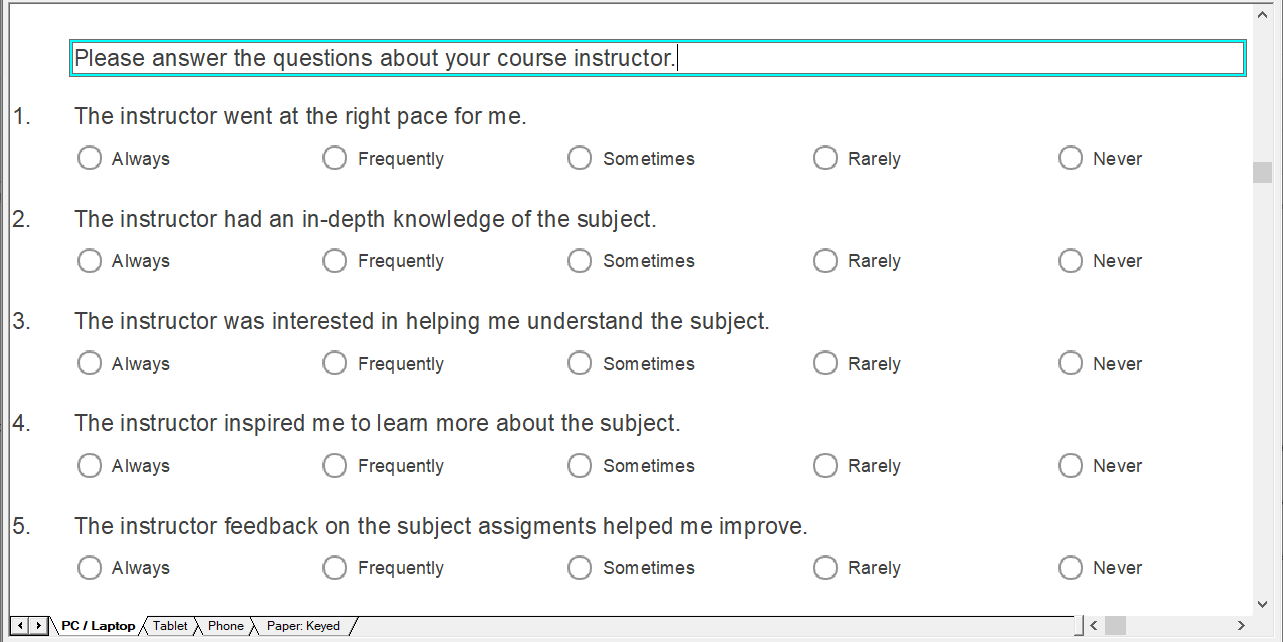Screen dimensions: 1283x642
Task: Select Sometimes for the in-depth knowledge question
Action: [579, 260]
